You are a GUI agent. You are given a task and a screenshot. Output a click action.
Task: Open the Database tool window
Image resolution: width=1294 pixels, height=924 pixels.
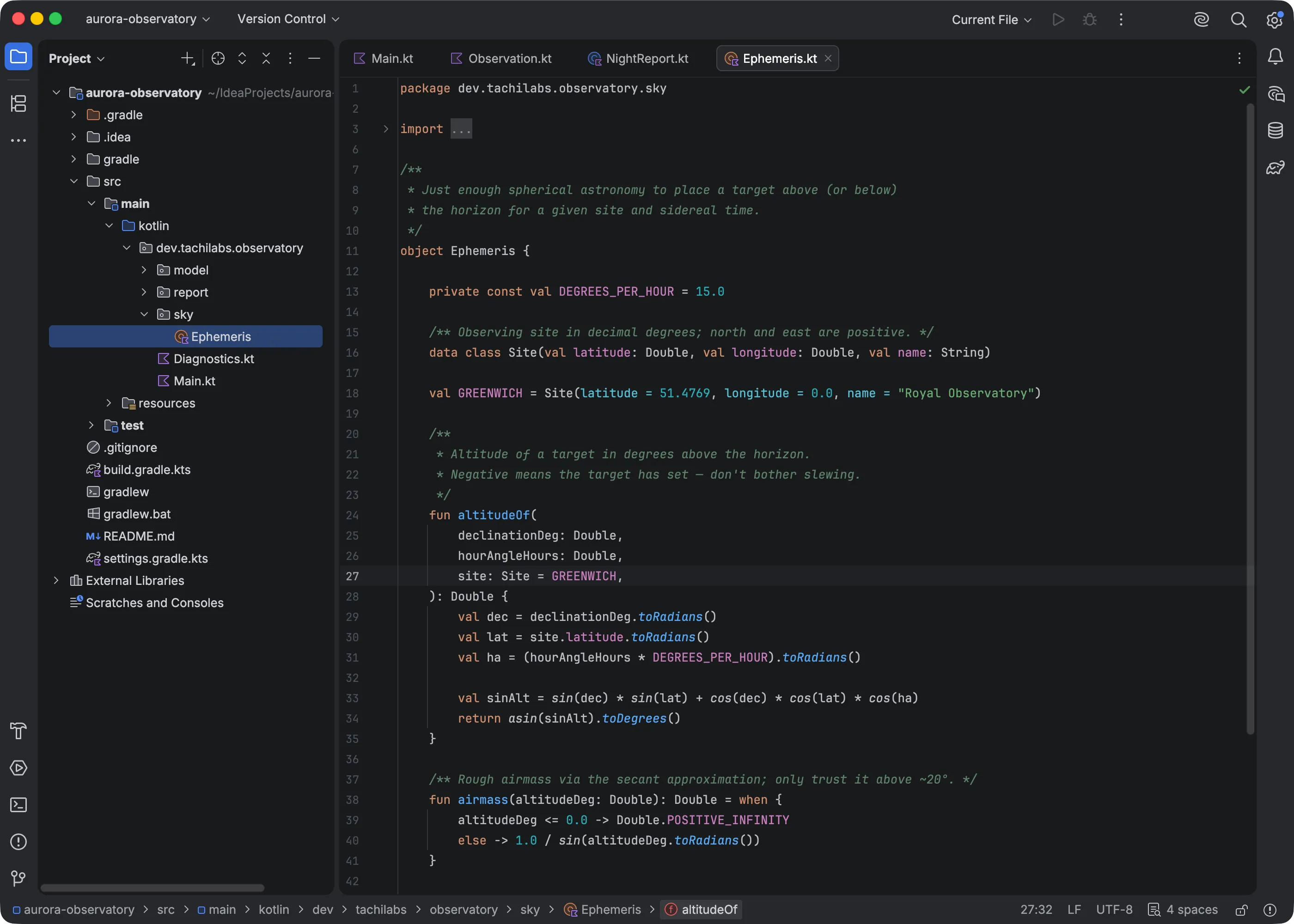pyautogui.click(x=1275, y=130)
